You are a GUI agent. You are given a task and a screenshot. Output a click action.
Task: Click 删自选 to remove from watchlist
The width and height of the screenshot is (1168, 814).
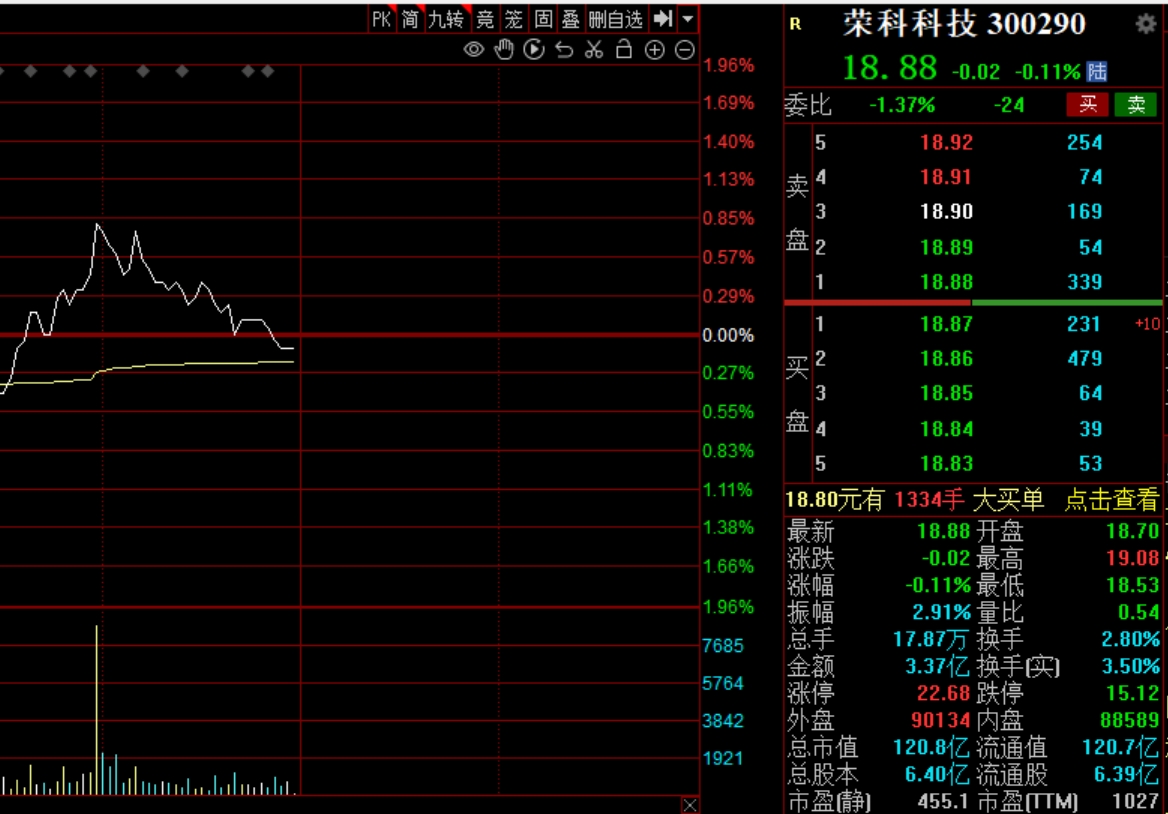tap(615, 19)
